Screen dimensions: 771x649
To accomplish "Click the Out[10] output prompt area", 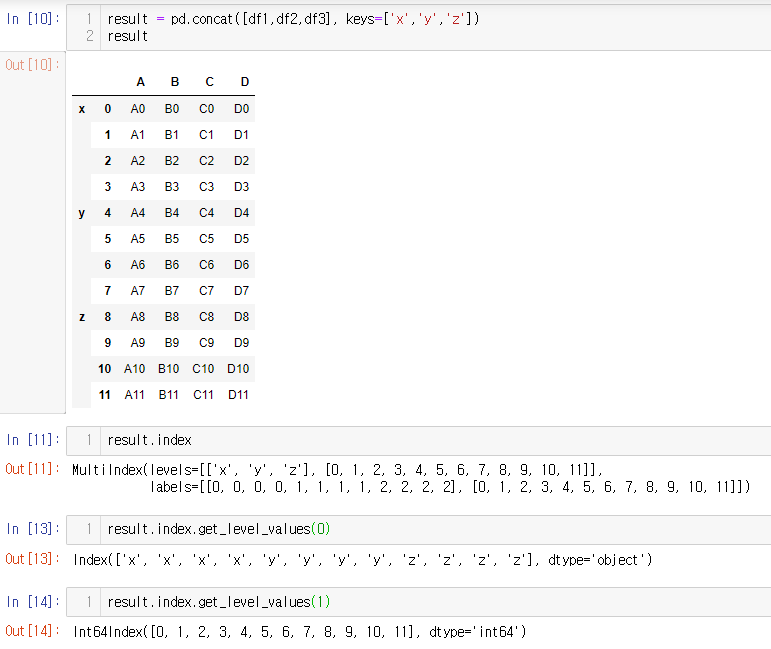I will [x=32, y=65].
